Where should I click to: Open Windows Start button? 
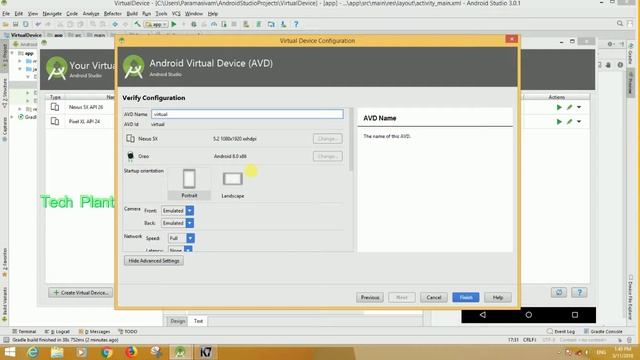click(x=9, y=352)
